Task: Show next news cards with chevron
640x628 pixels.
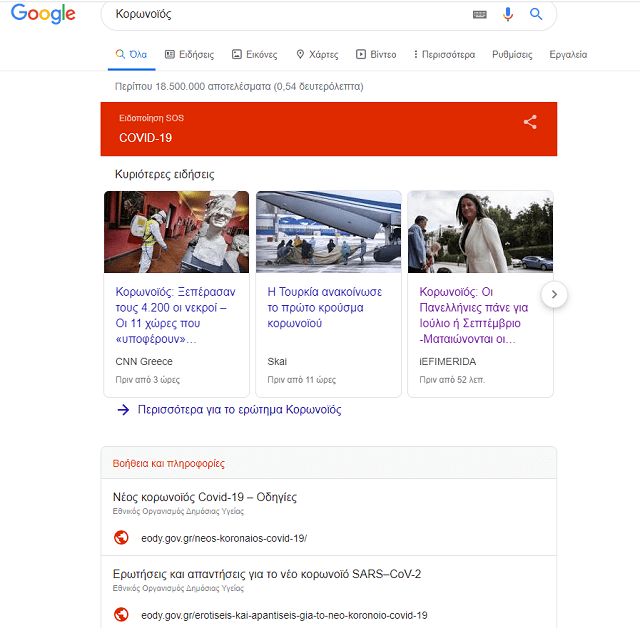Action: pos(554,294)
